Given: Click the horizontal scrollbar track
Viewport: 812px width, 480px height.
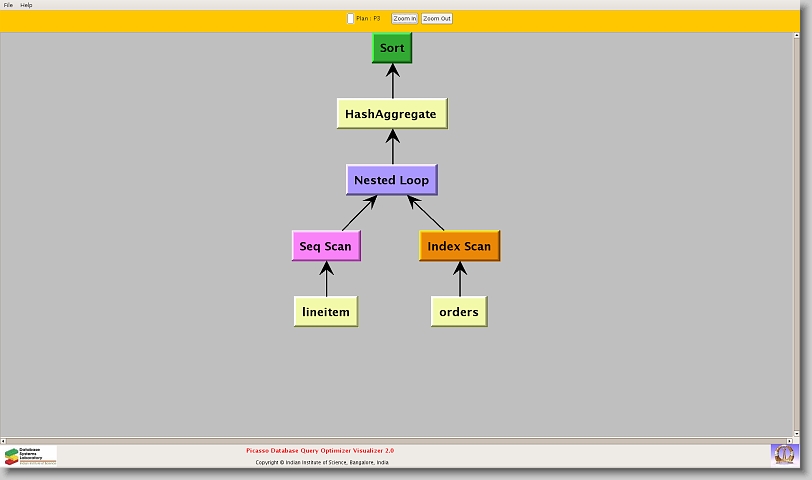Looking at the screenshot, I should coord(400,440).
